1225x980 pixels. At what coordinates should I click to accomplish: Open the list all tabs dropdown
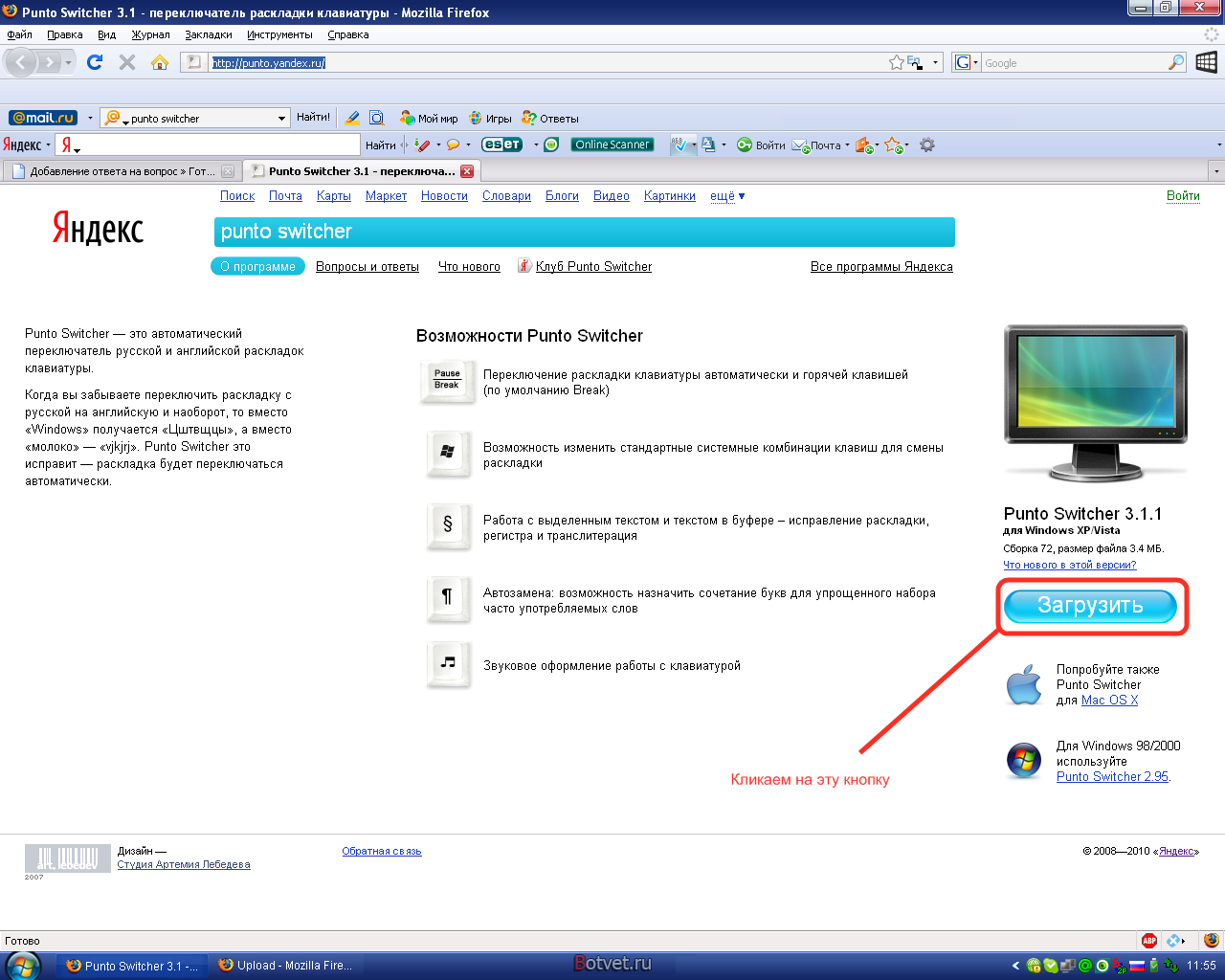(x=1216, y=172)
